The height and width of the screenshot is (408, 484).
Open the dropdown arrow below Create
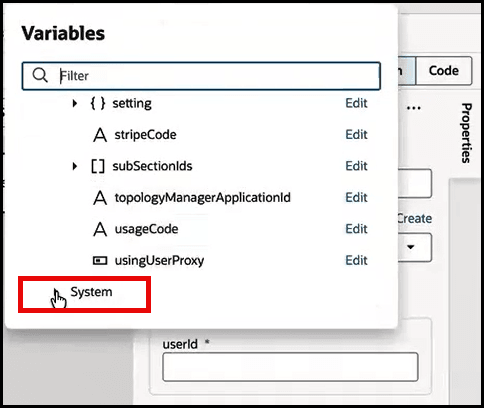point(411,247)
